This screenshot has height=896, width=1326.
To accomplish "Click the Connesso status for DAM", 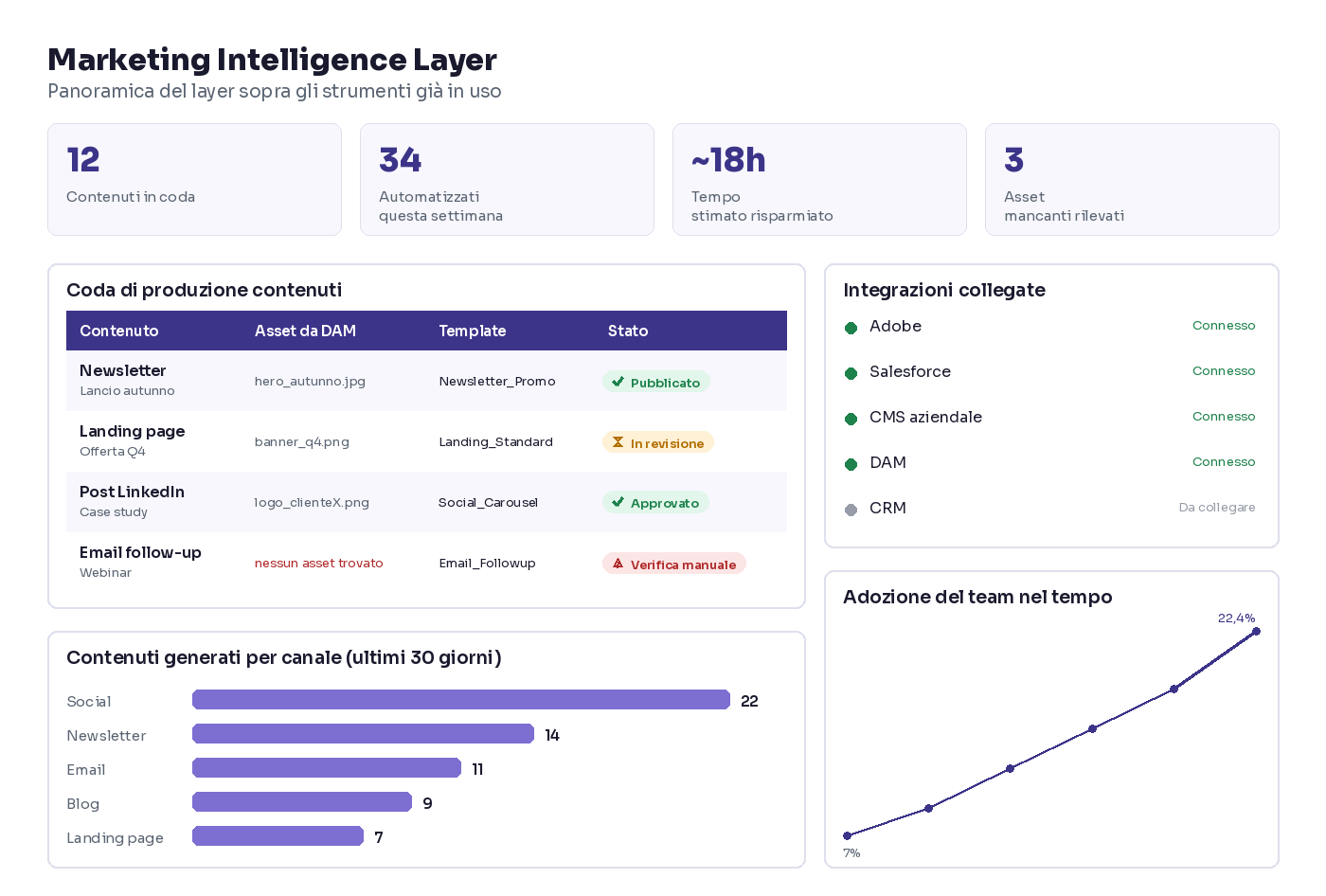I will (1224, 462).
